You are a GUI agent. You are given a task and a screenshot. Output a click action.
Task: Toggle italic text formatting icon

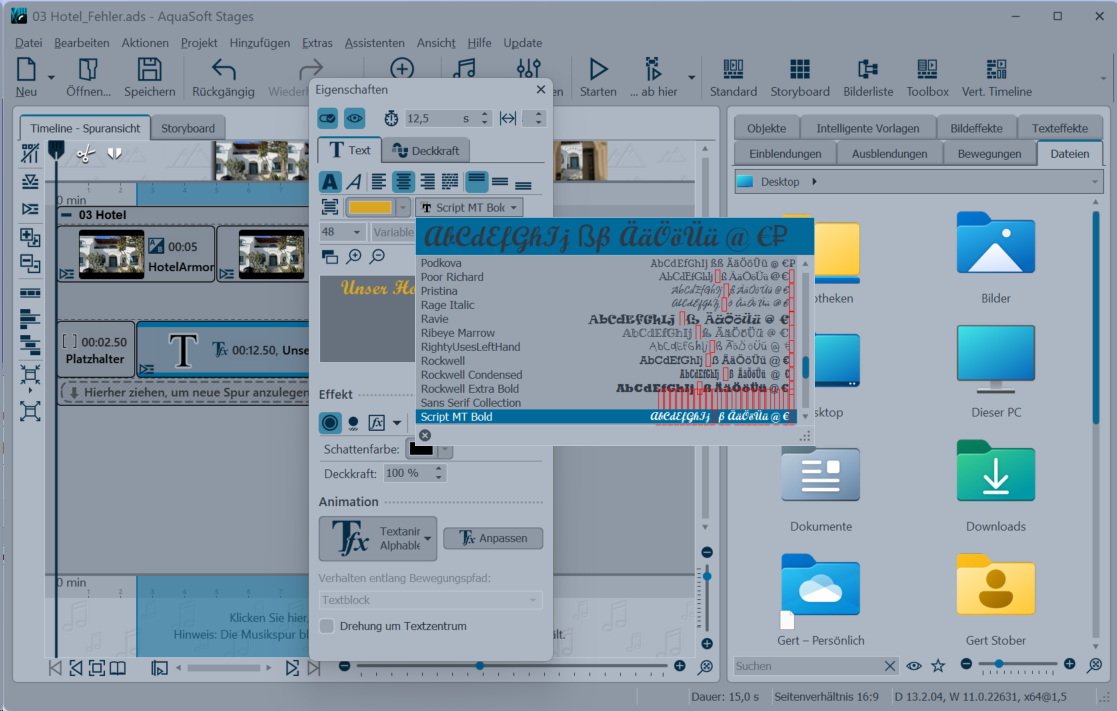(x=353, y=182)
